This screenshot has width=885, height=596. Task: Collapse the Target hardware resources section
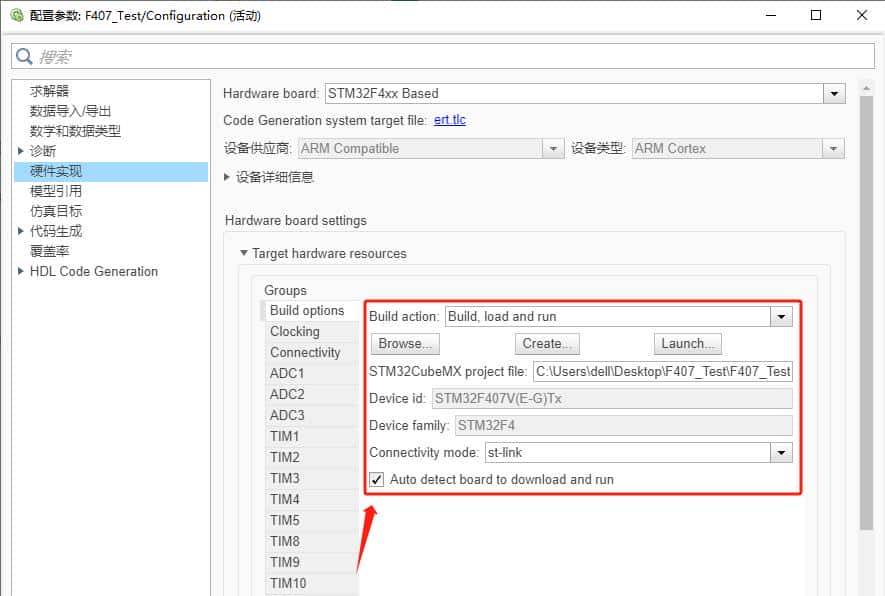point(245,254)
